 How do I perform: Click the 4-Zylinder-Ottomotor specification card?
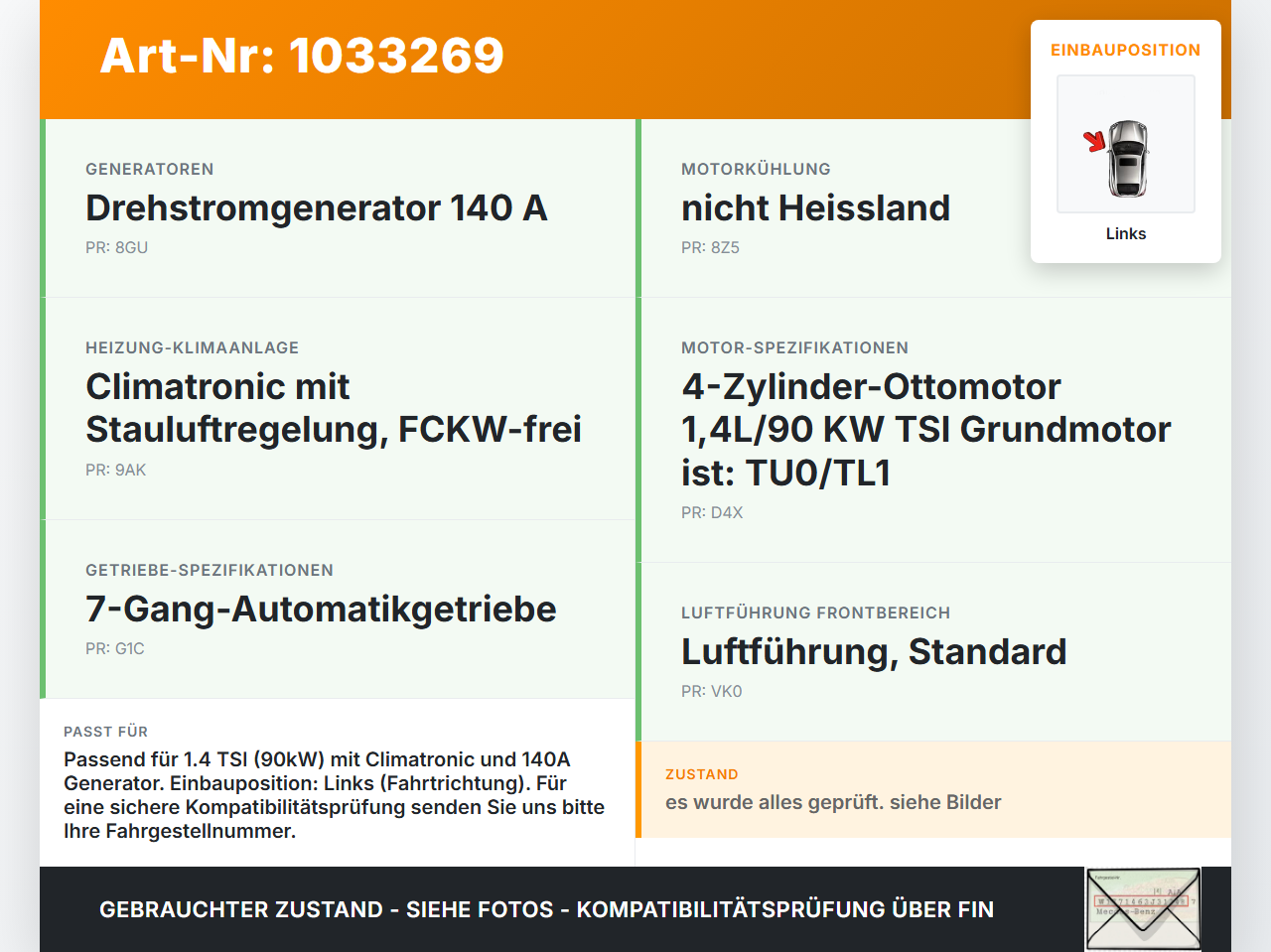[933, 430]
